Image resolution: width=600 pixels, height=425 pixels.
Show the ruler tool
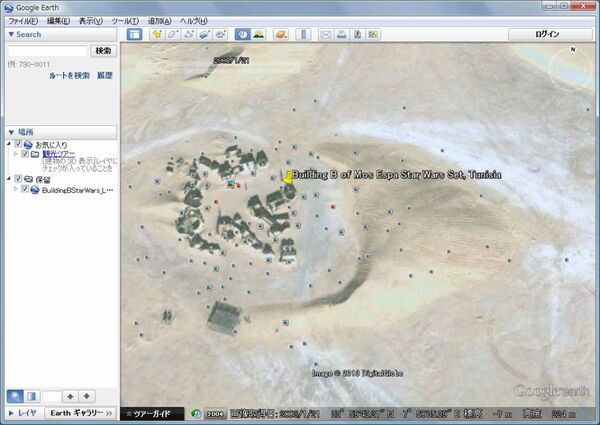303,34
